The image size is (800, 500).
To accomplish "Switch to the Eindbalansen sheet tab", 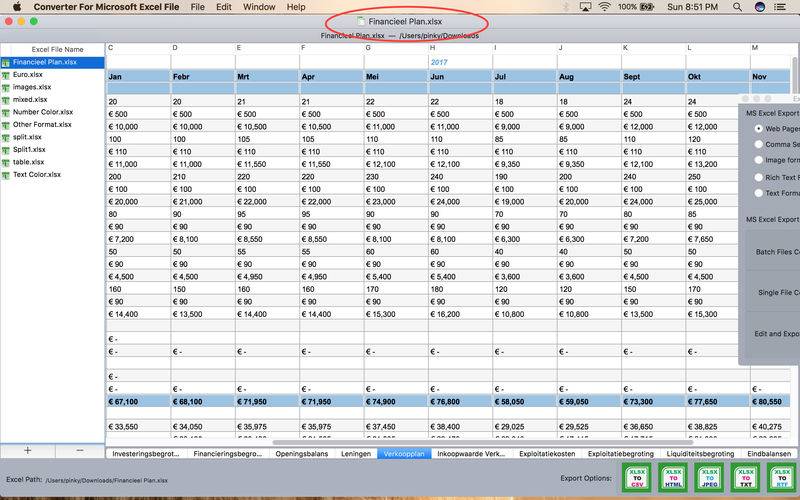I will click(x=769, y=454).
